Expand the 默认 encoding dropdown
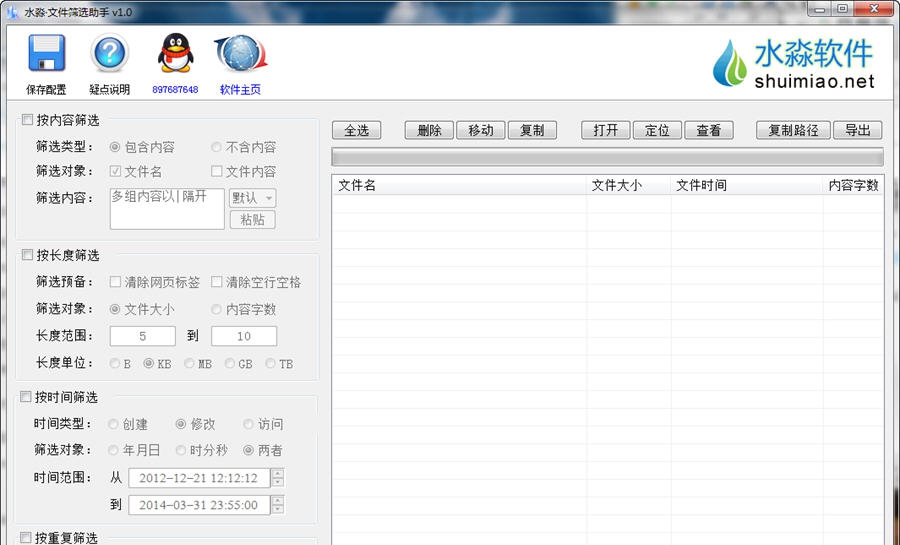The height and width of the screenshot is (545, 900). (x=253, y=198)
